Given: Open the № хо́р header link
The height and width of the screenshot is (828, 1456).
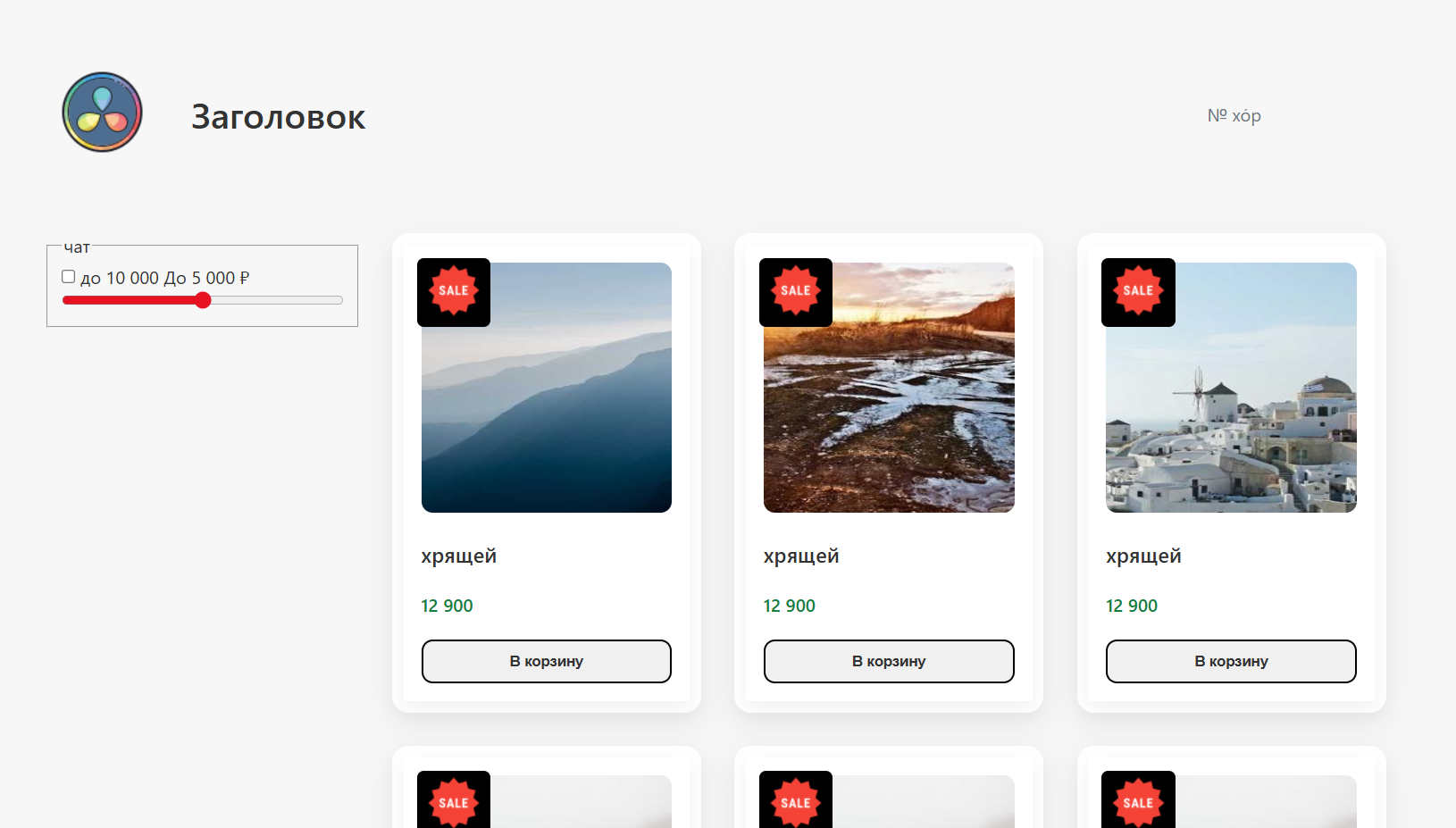Looking at the screenshot, I should click(x=1234, y=116).
